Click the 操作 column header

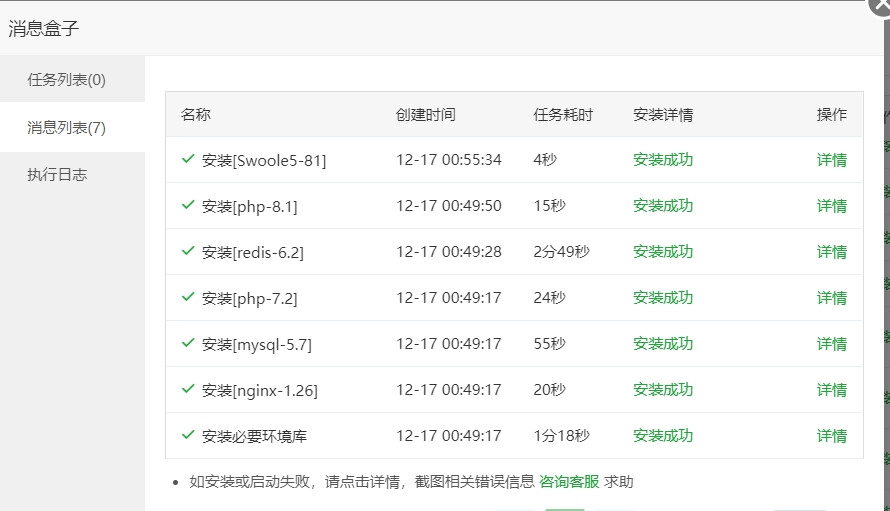pyautogui.click(x=832, y=115)
